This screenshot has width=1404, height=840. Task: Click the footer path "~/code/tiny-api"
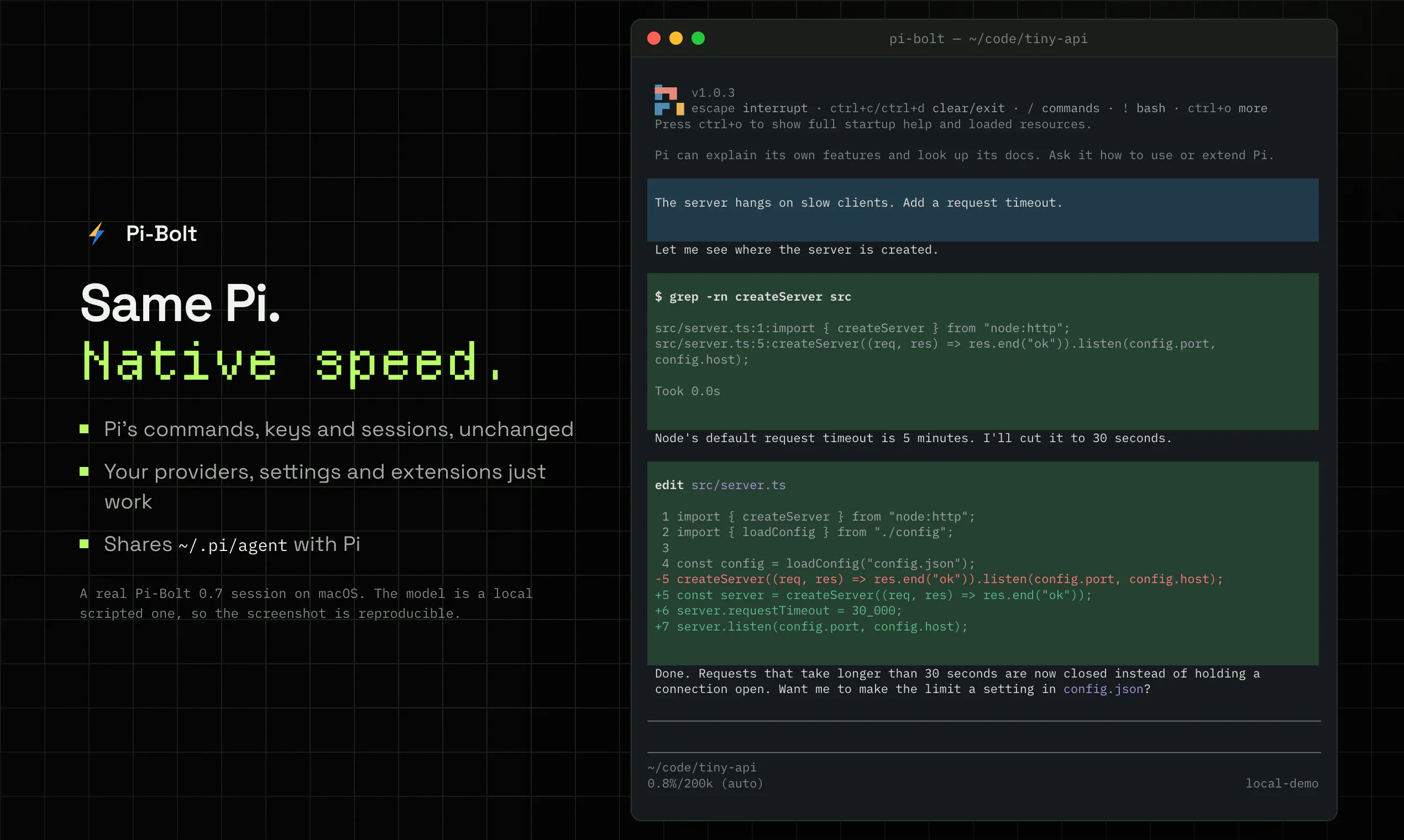(x=701, y=768)
